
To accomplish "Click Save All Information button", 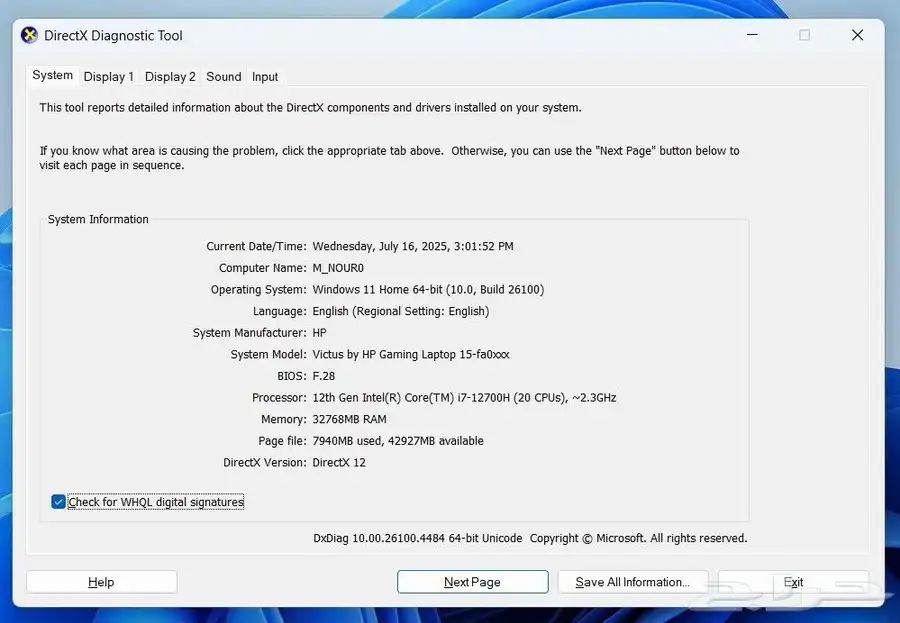I will pyautogui.click(x=633, y=582).
